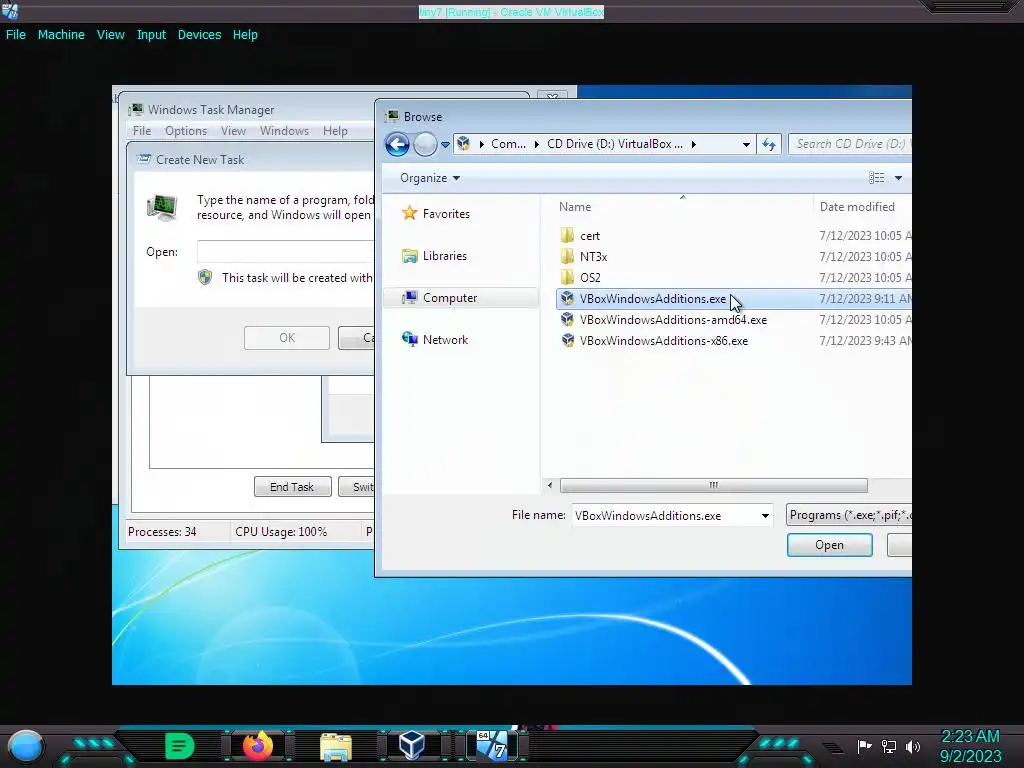Click the network tray icon
The height and width of the screenshot is (768, 1024).
pos(889,746)
